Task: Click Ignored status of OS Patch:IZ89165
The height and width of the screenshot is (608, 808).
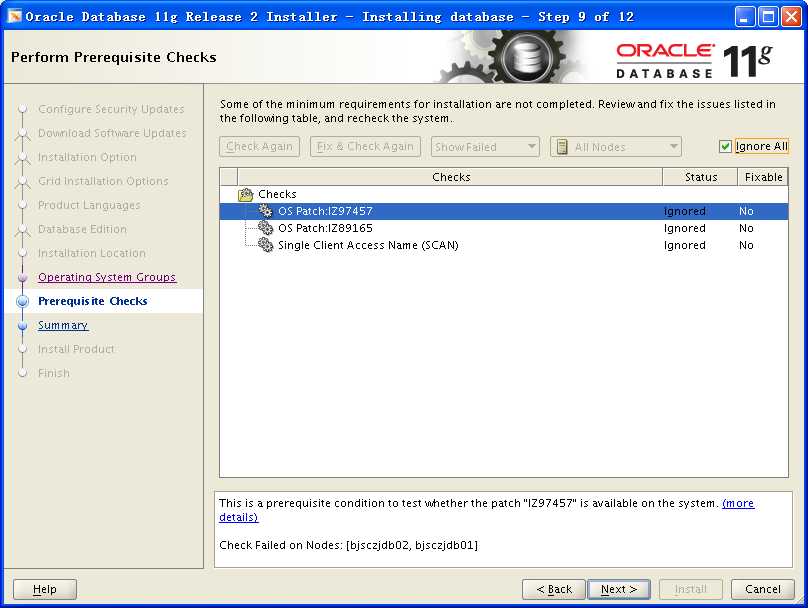Action: click(x=684, y=228)
